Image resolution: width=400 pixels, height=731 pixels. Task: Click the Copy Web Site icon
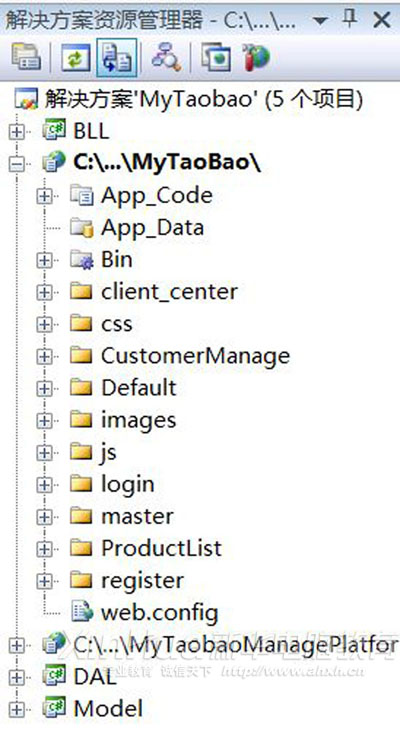point(216,58)
